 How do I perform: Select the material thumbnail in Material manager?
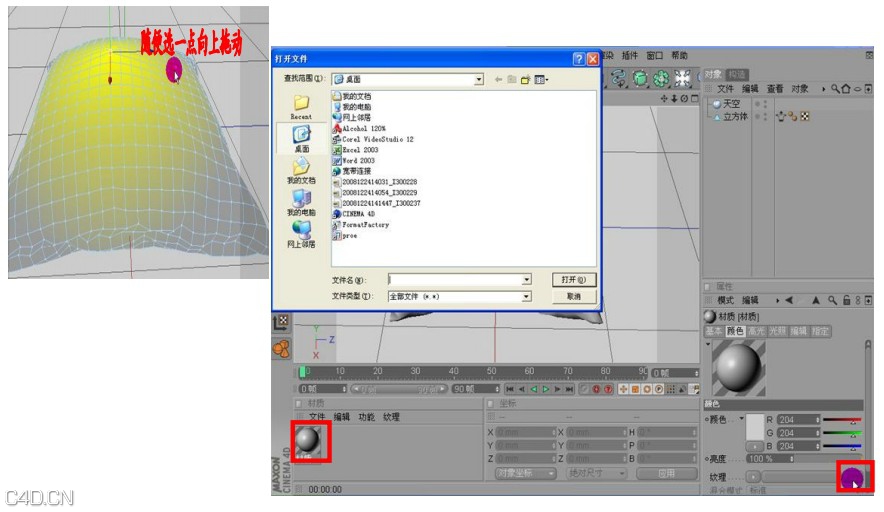(x=308, y=441)
